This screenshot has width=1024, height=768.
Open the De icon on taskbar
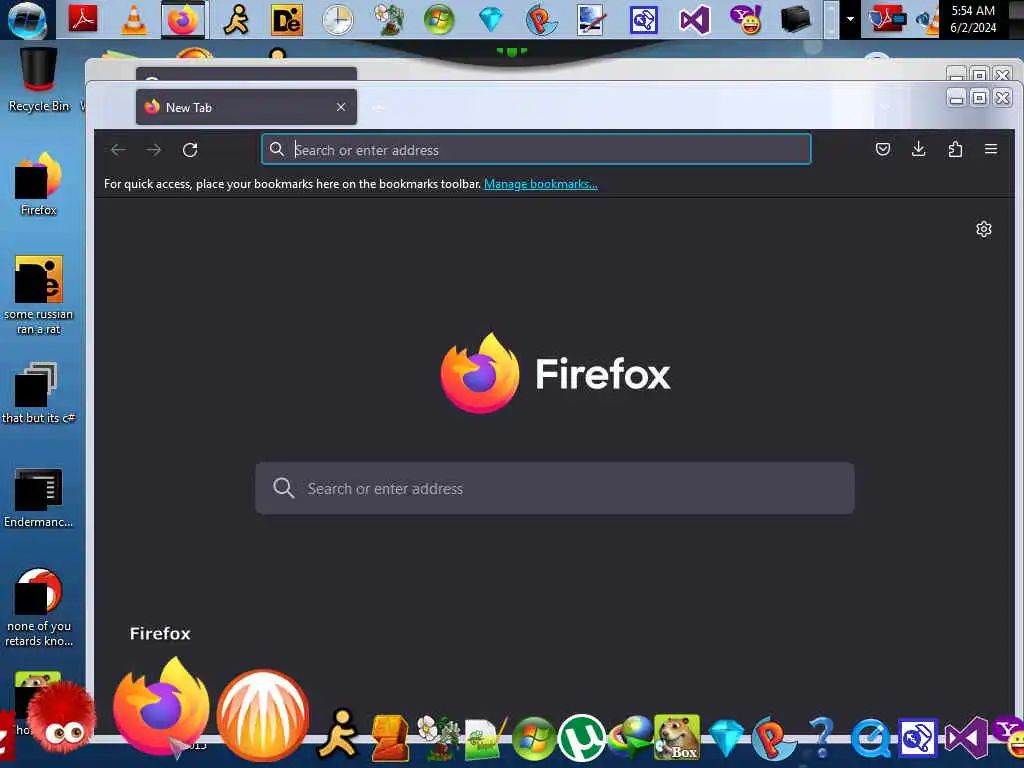287,20
